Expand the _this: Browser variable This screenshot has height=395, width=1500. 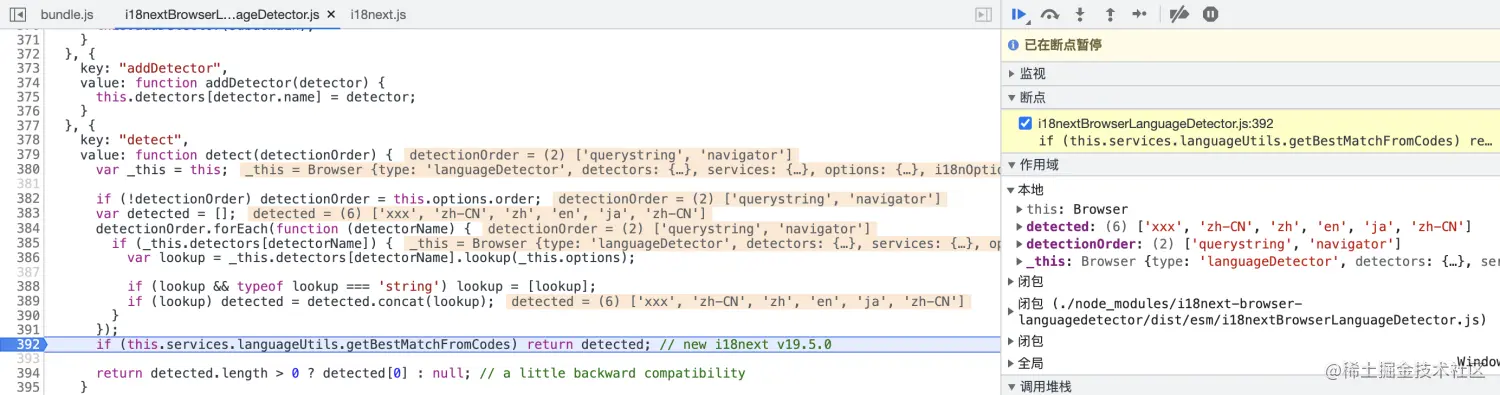1019,261
